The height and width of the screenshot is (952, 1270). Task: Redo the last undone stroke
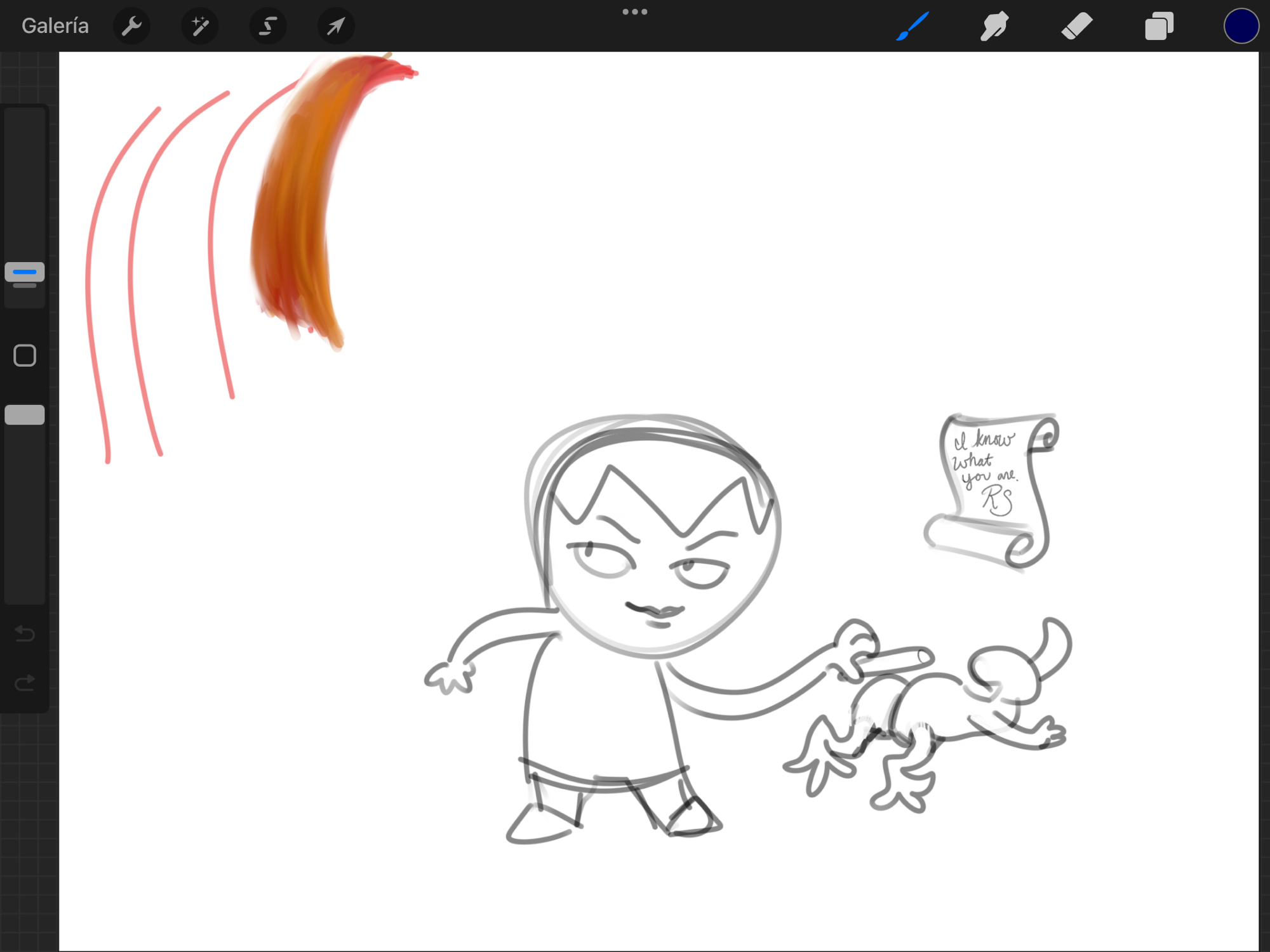tap(25, 683)
